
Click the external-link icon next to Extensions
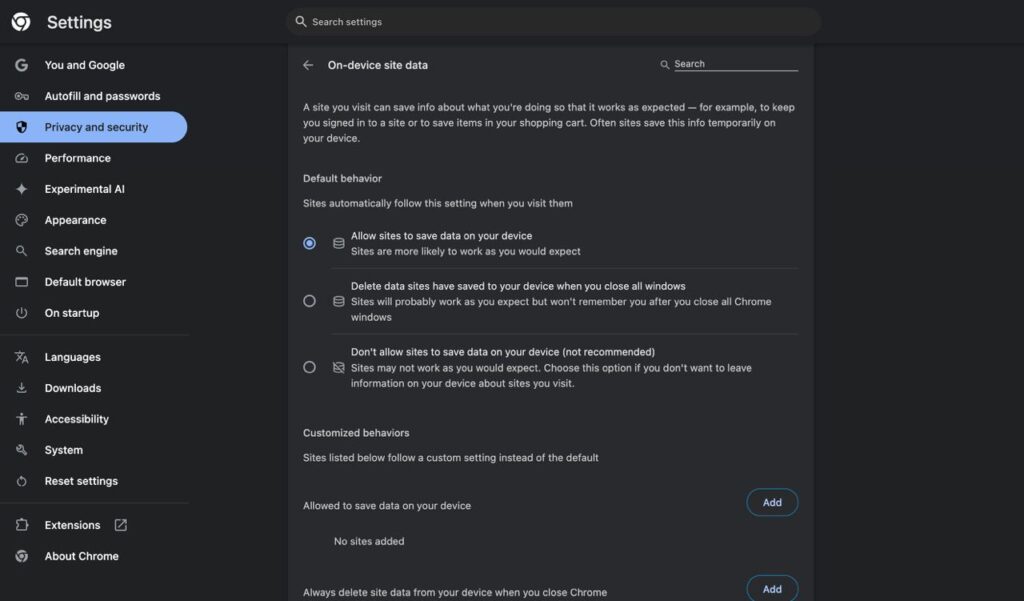click(121, 525)
